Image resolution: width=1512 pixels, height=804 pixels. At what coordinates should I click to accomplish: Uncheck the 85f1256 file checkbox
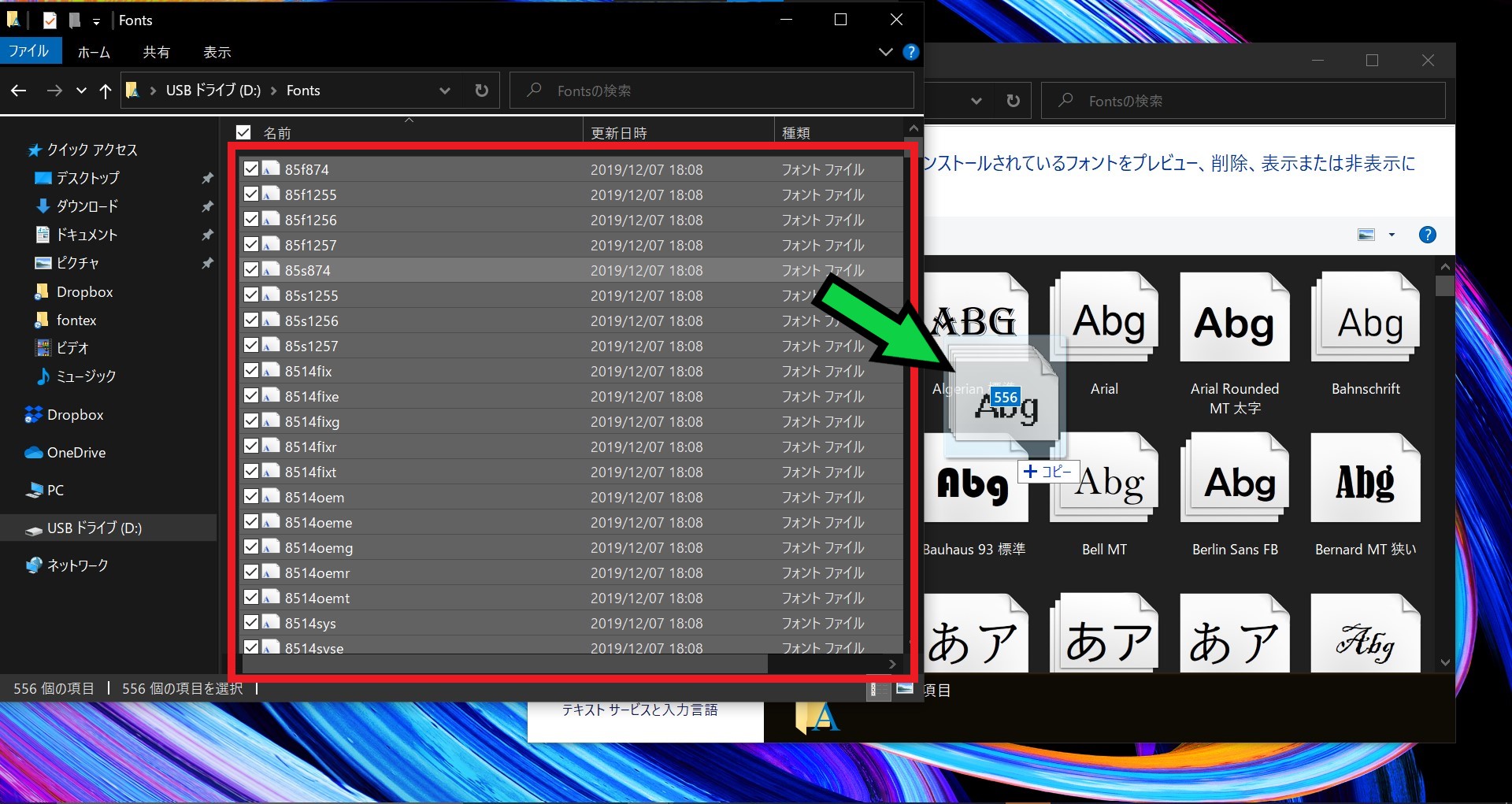pos(251,219)
